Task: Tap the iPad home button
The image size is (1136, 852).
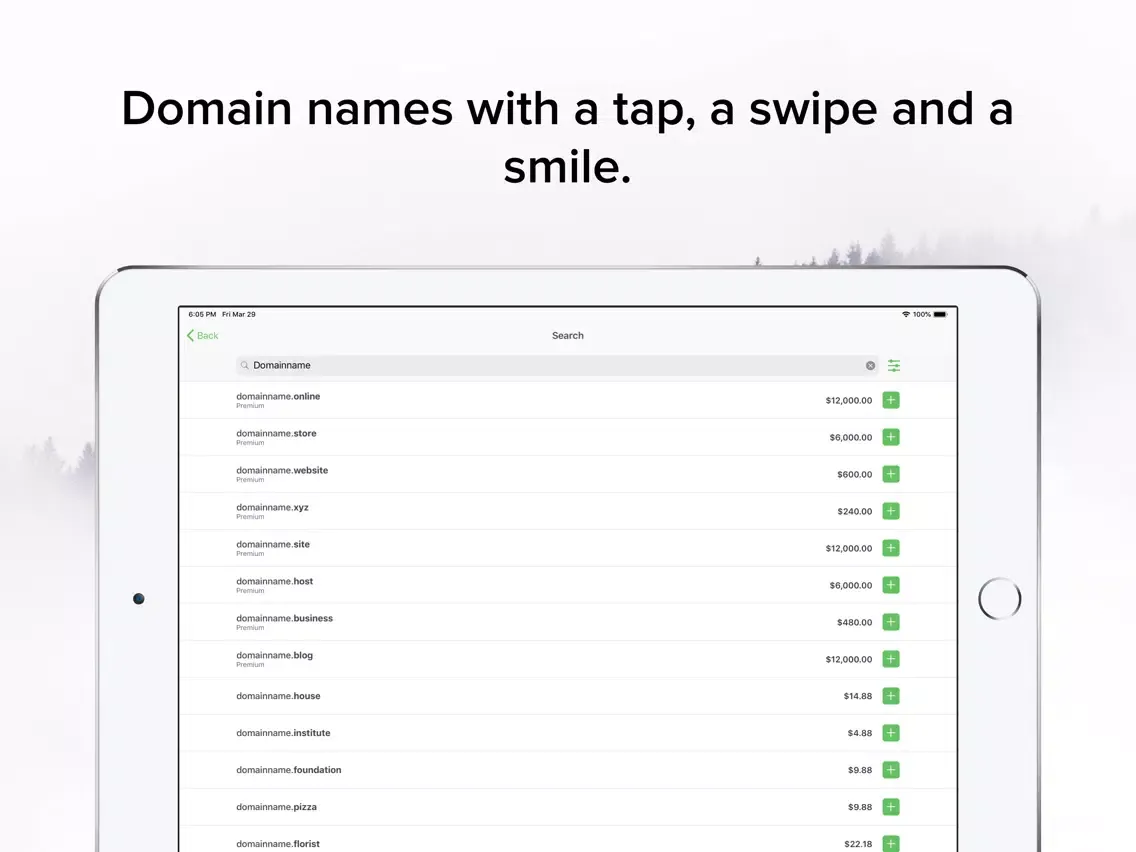Action: point(1000,598)
